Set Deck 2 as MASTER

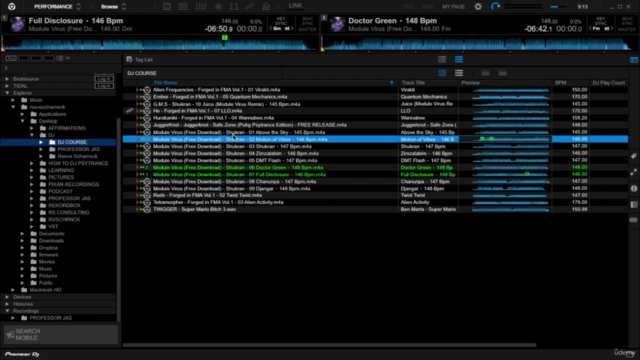(627, 29)
